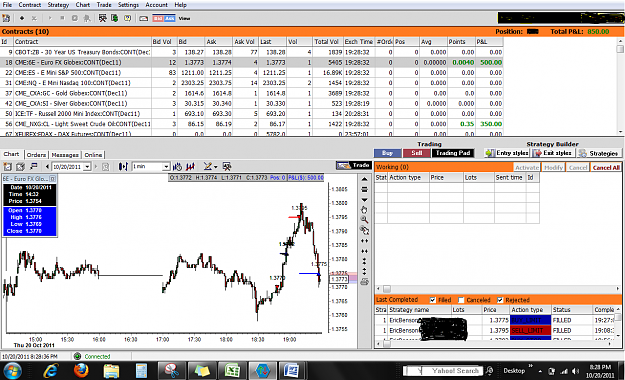Open the Trade menu
The width and height of the screenshot is (625, 380).
pos(104,5)
